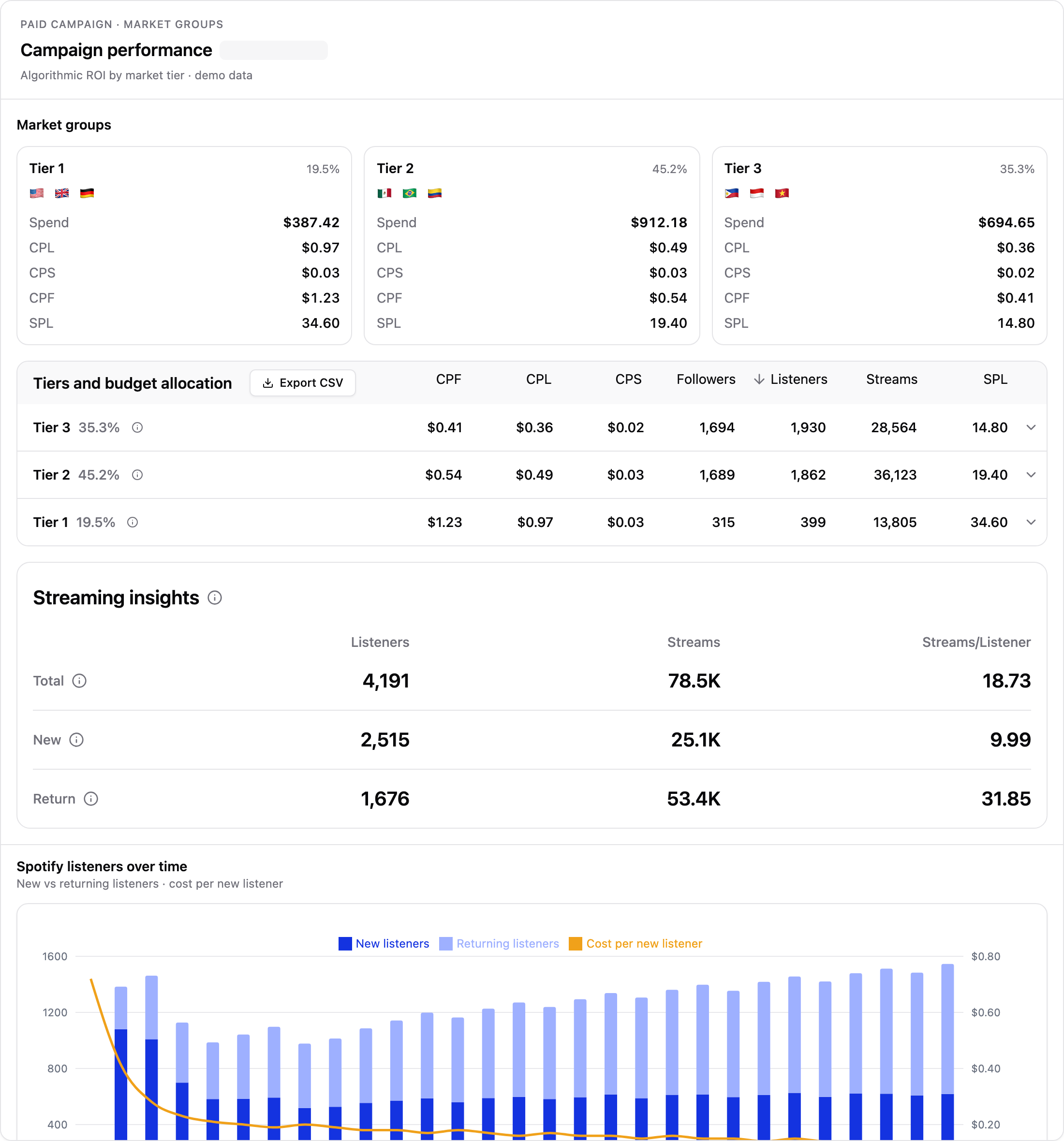Viewport: 1064px width, 1141px height.
Task: Expand the Tier 2 row chevron
Action: pyautogui.click(x=1031, y=475)
